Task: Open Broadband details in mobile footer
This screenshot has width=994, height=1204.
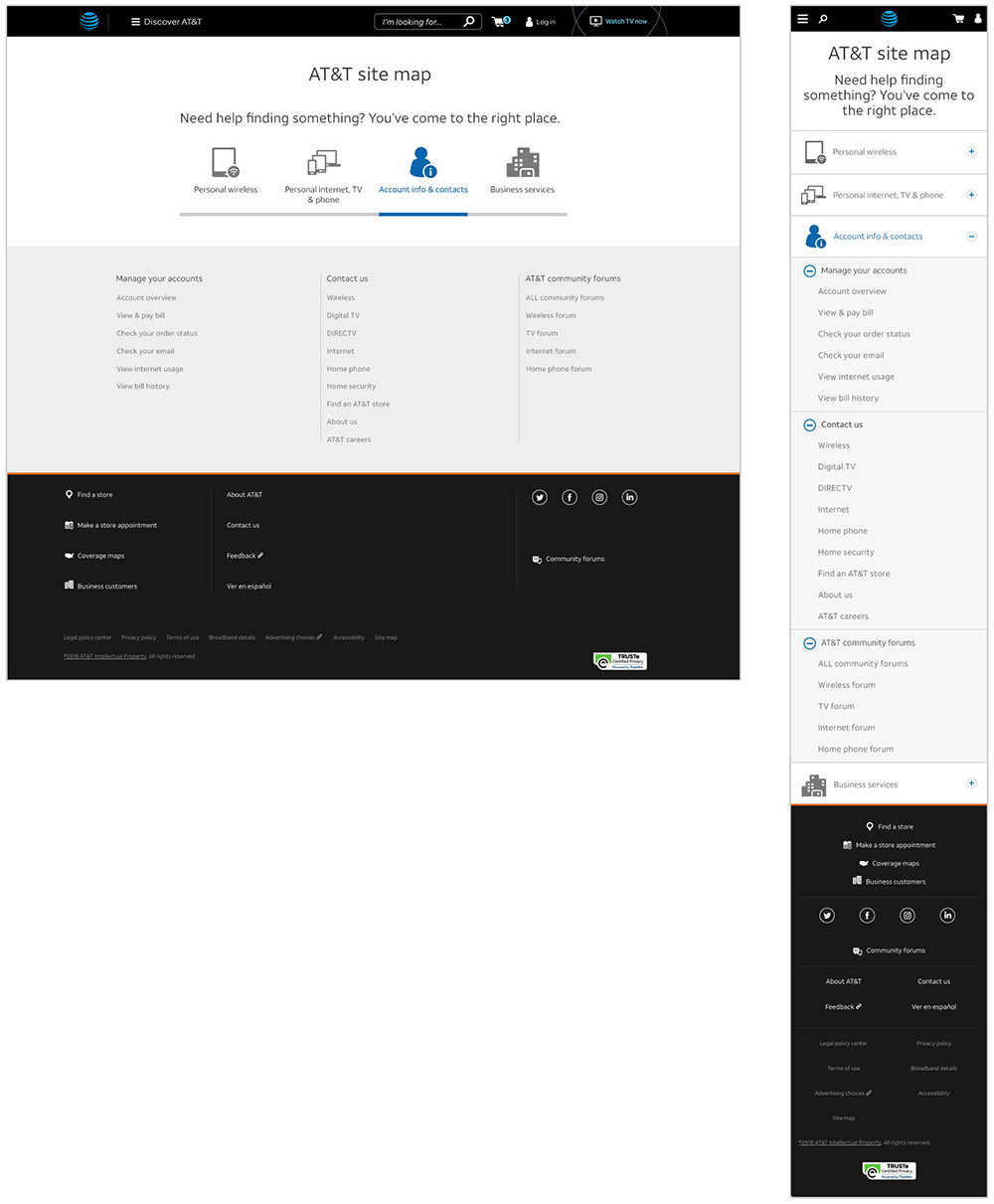Action: 933,1069
